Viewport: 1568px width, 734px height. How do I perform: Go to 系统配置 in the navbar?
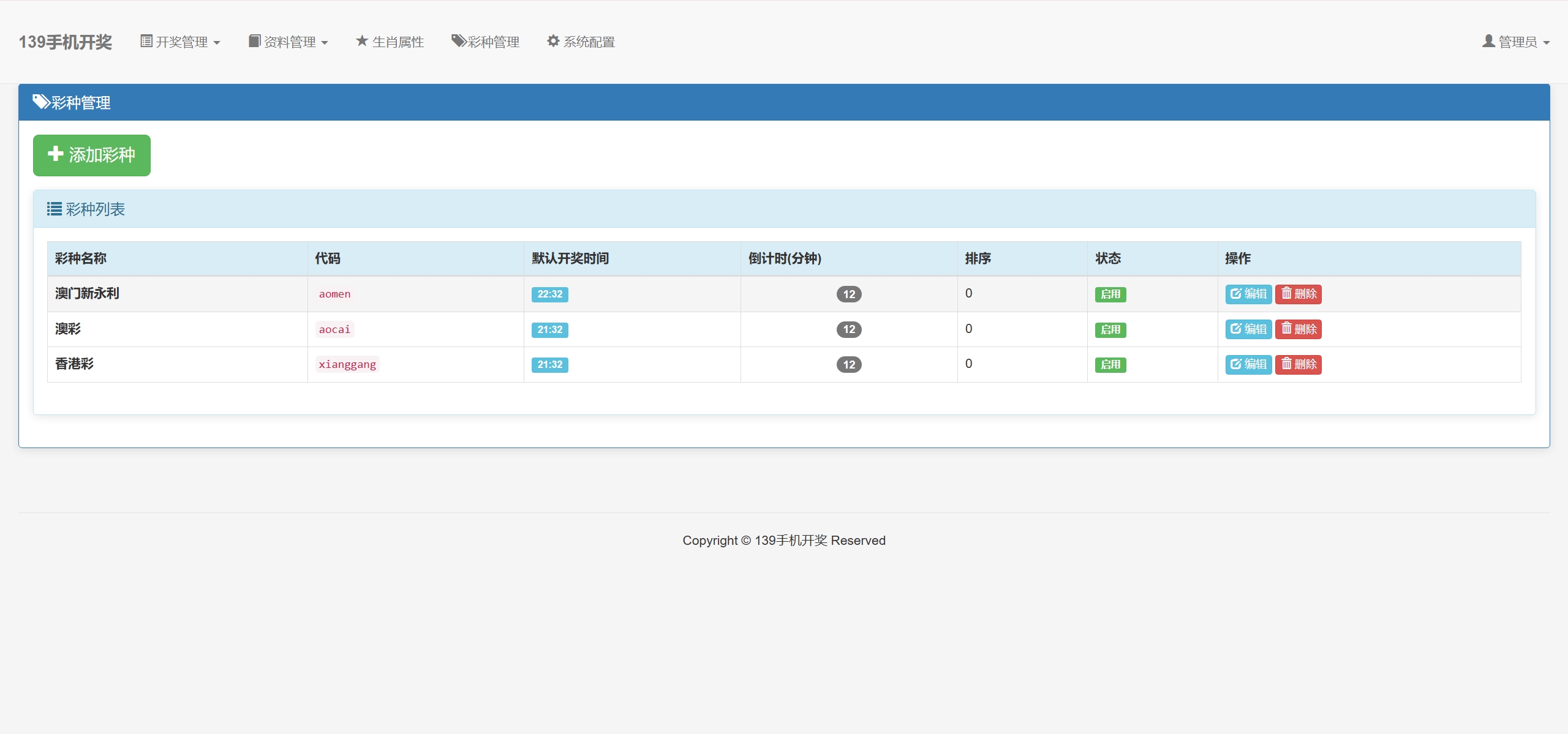coord(588,42)
